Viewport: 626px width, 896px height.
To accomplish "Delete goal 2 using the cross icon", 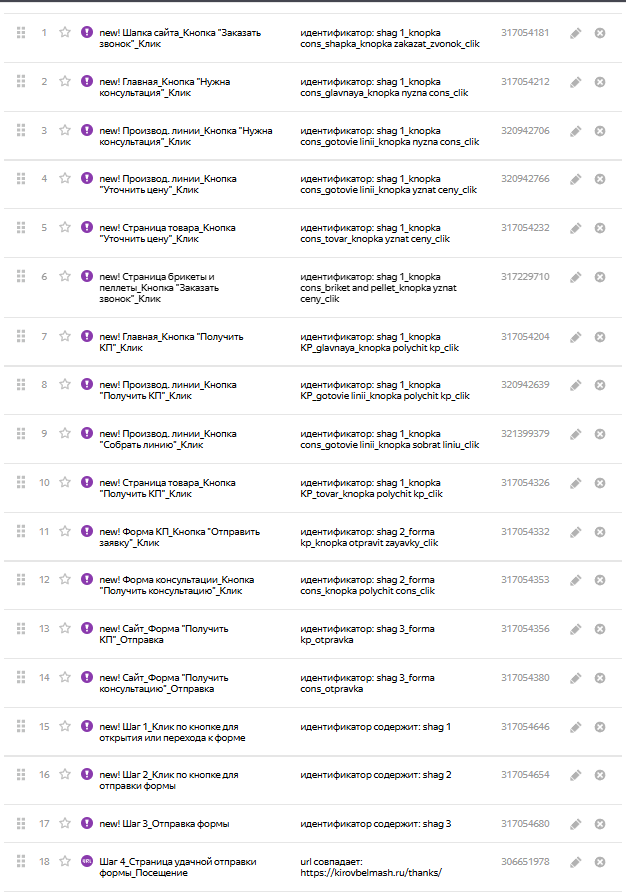I will click(x=600, y=82).
